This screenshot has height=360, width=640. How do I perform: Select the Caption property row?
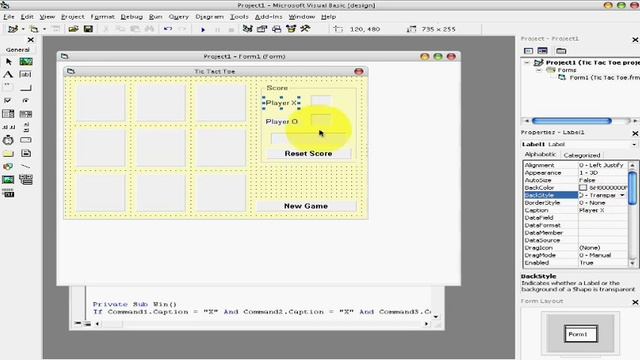[x=576, y=210]
